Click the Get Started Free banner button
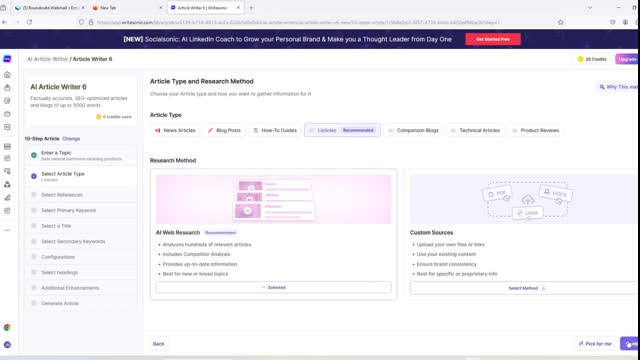The height and width of the screenshot is (360, 640). 493,39
